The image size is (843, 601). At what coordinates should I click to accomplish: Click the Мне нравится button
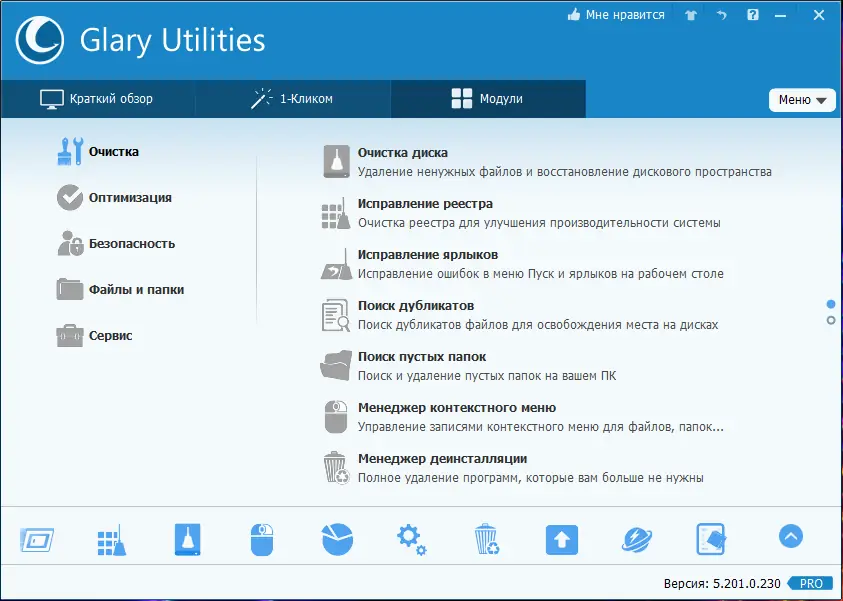point(617,15)
